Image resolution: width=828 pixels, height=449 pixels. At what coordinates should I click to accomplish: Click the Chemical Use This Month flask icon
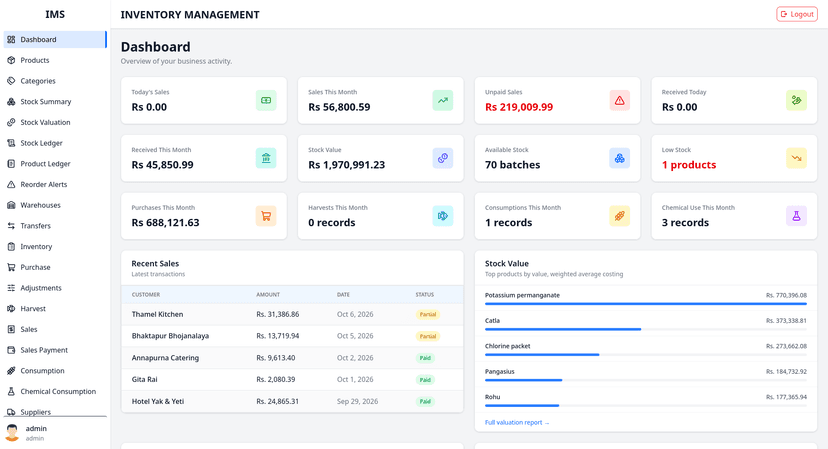tap(796, 216)
